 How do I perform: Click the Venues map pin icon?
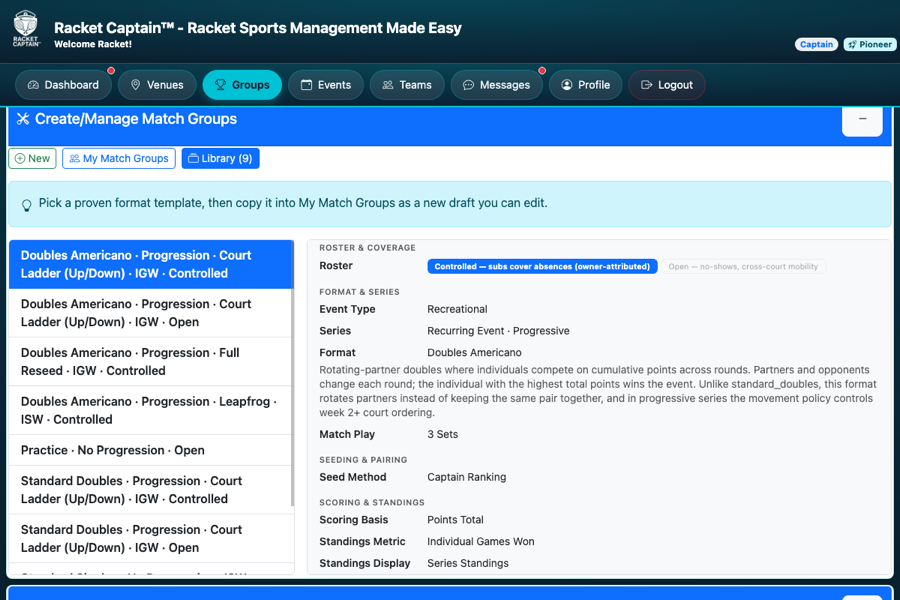(x=135, y=85)
